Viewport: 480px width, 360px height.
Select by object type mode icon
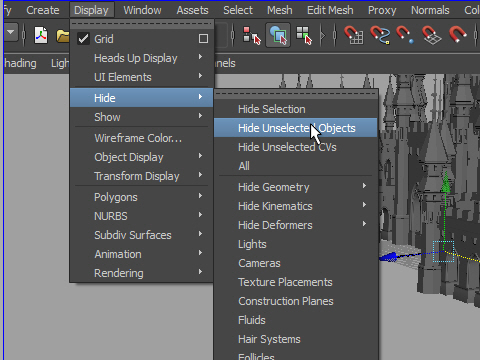[278, 35]
